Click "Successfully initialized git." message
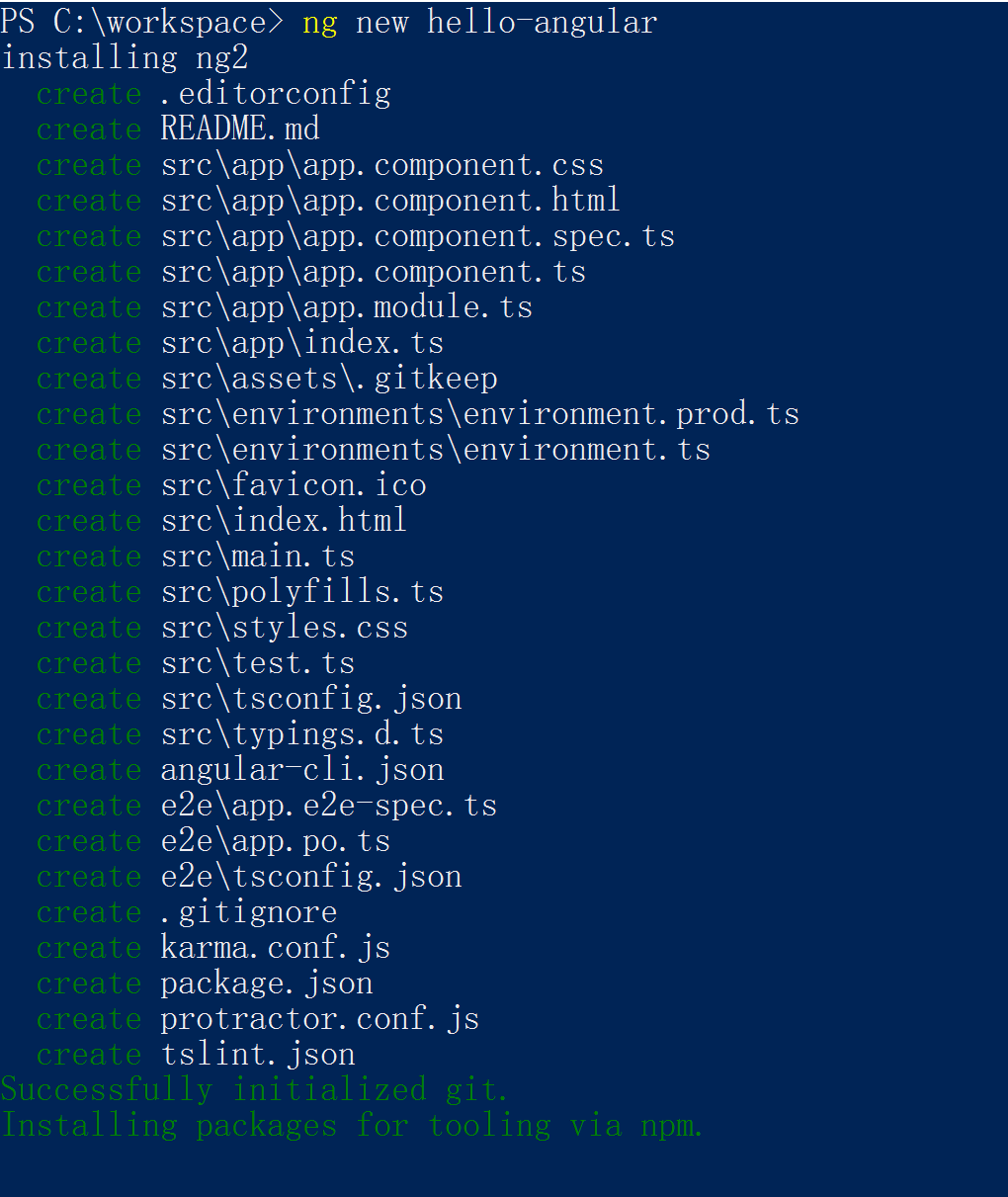Screen dimensions: 1008x1197 (254, 1090)
